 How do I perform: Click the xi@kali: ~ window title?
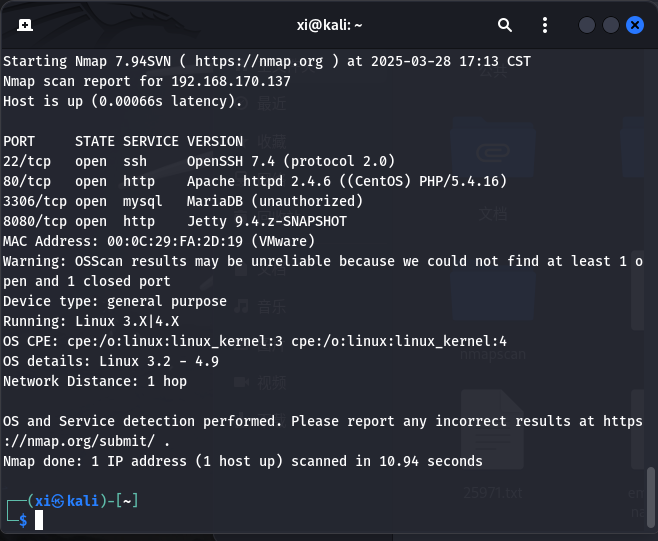pyautogui.click(x=329, y=25)
